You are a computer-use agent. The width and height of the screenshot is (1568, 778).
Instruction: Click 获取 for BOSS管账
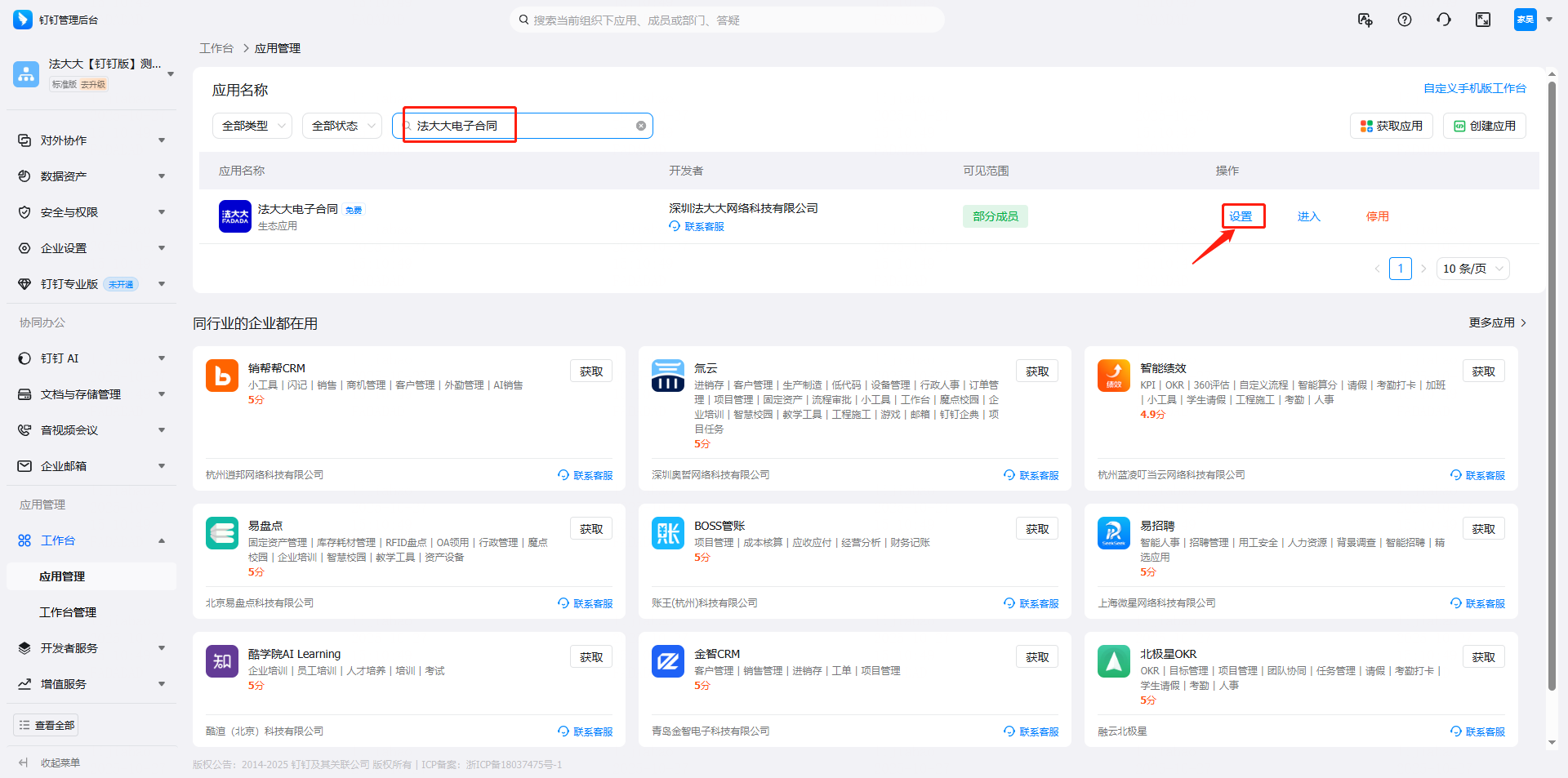click(x=1037, y=529)
